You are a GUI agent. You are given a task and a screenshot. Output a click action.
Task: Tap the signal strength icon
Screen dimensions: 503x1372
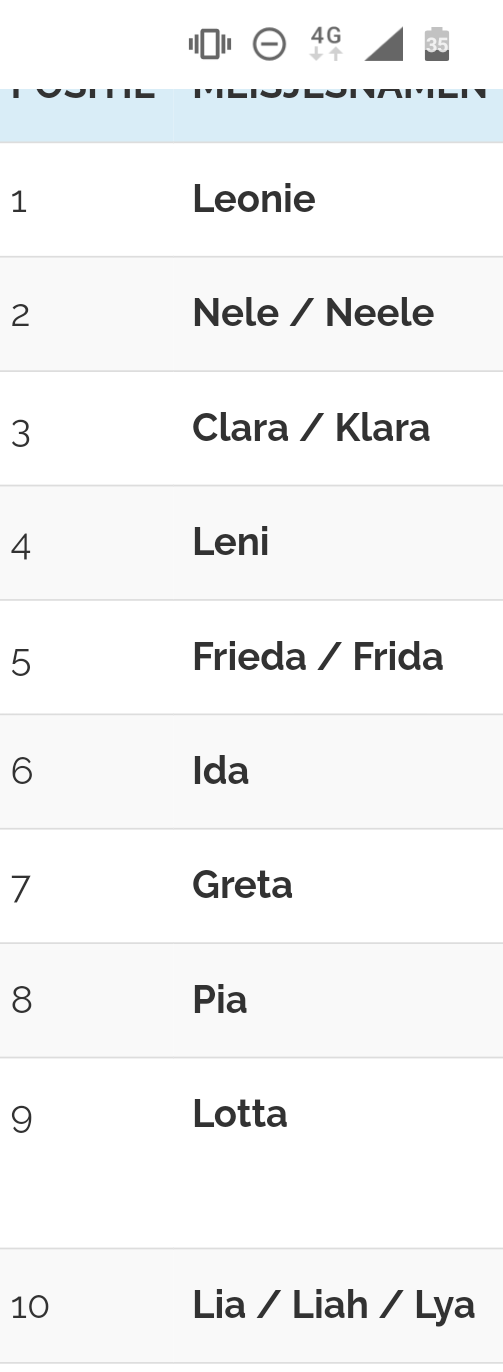[383, 44]
